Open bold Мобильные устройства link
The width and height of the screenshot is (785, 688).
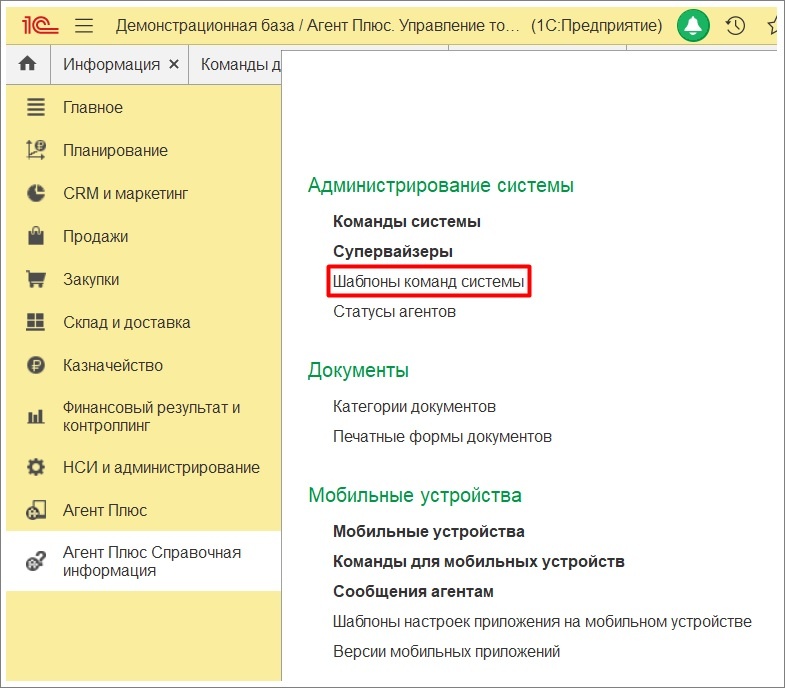tap(429, 531)
